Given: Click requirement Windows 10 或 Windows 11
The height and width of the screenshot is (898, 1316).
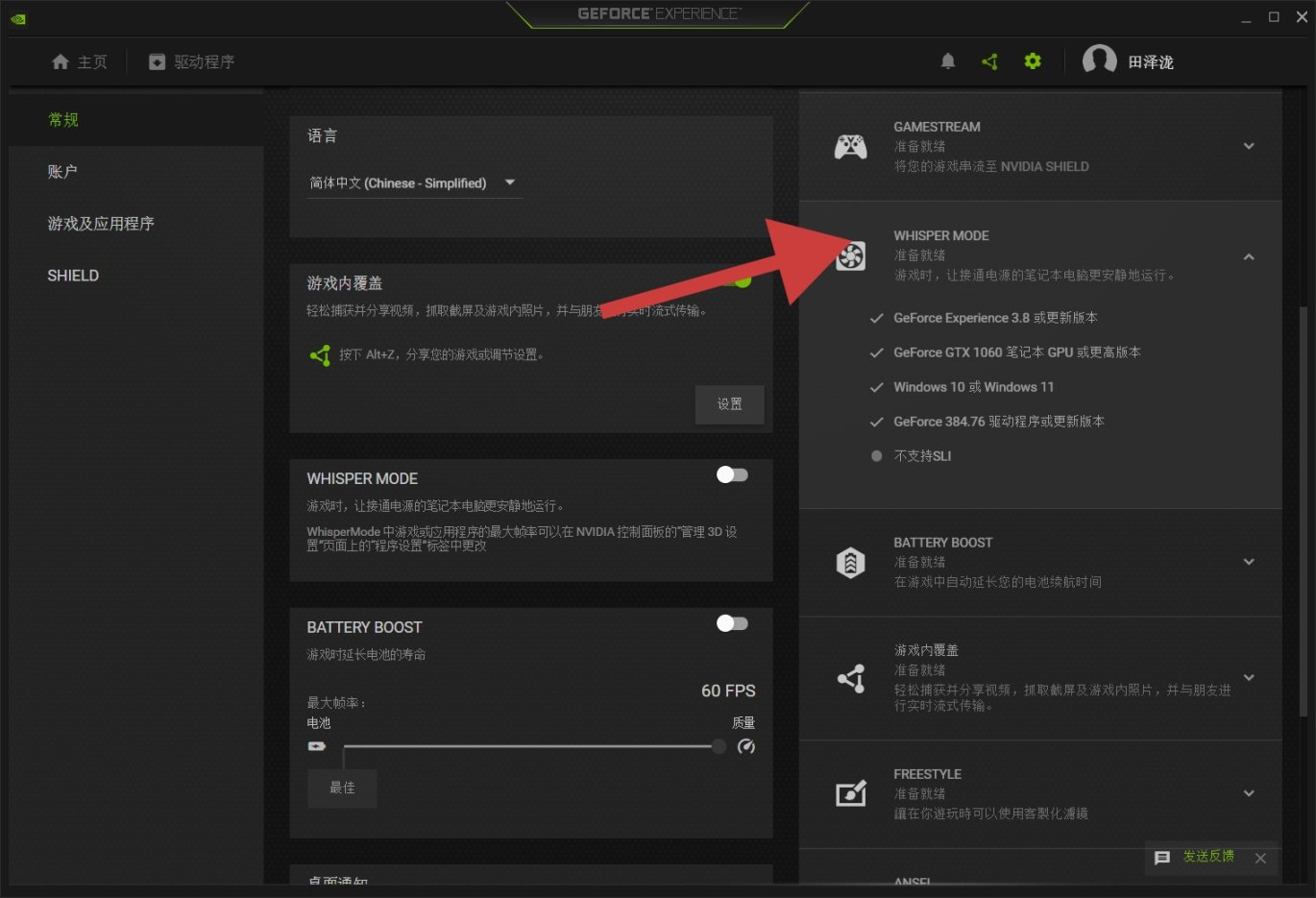Looking at the screenshot, I should (x=973, y=387).
